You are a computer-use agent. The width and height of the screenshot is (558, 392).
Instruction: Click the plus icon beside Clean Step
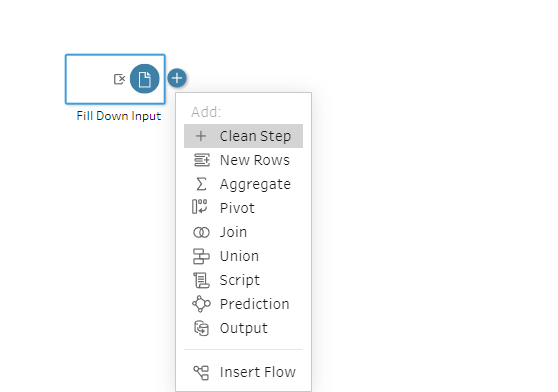[201, 136]
